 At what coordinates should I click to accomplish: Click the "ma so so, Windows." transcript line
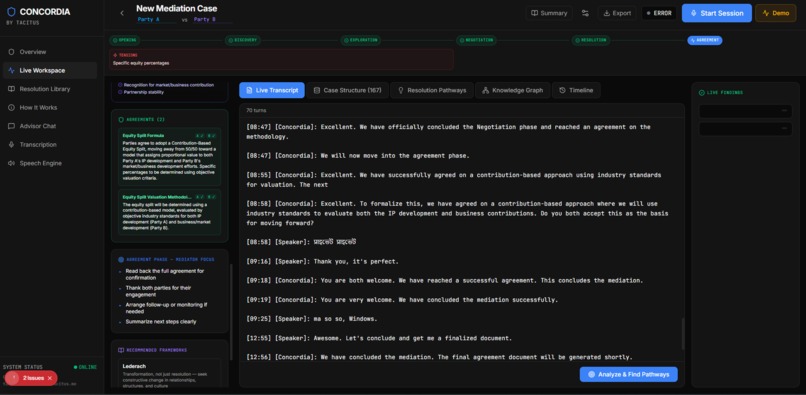[x=312, y=319]
